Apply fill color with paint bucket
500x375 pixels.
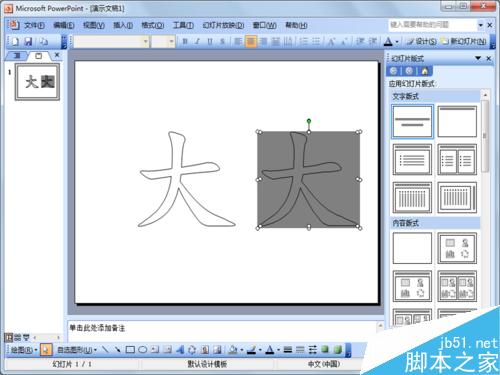coord(233,350)
